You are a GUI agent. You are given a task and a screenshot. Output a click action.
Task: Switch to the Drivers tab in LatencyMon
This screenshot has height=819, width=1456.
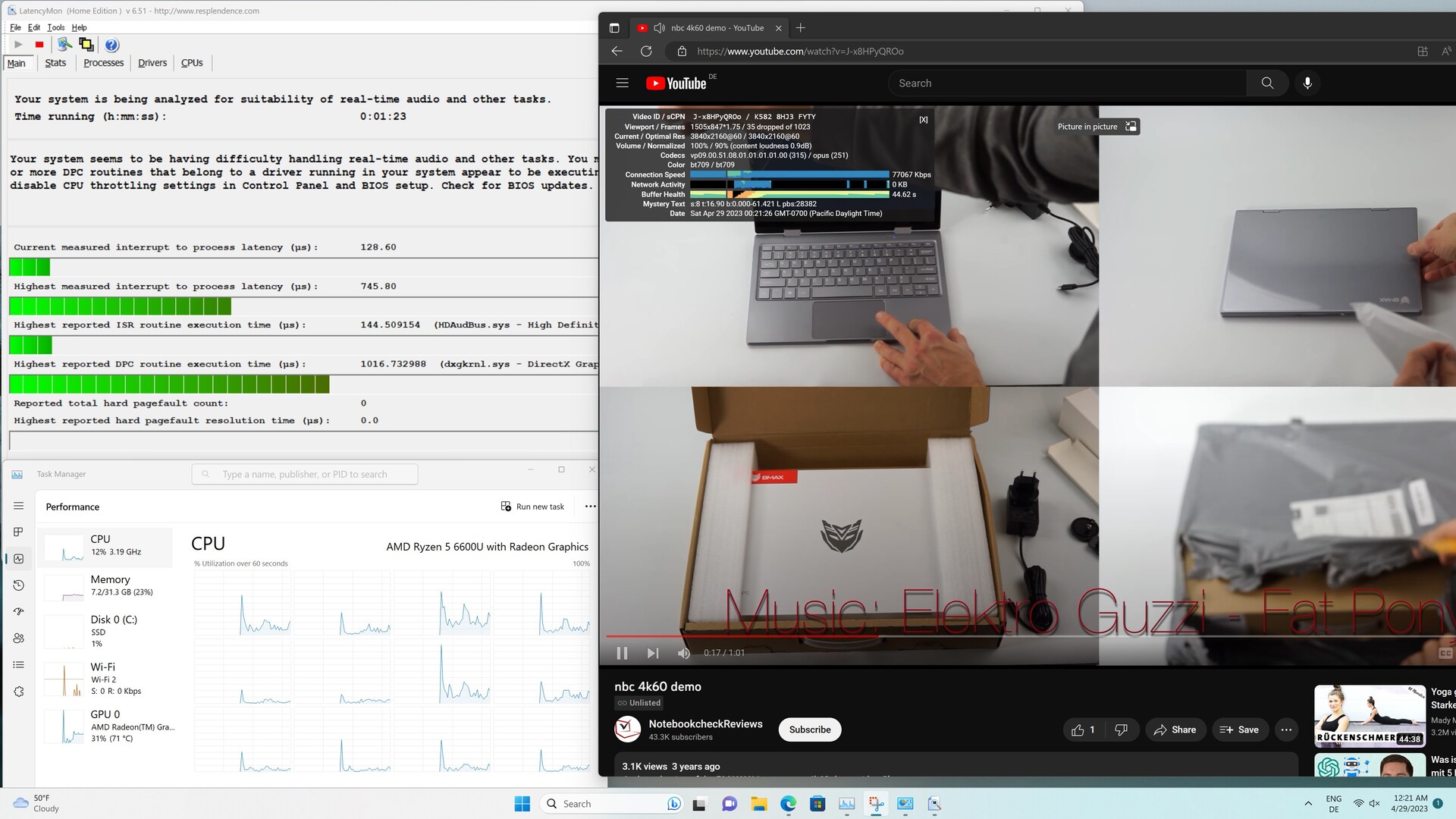tap(152, 63)
